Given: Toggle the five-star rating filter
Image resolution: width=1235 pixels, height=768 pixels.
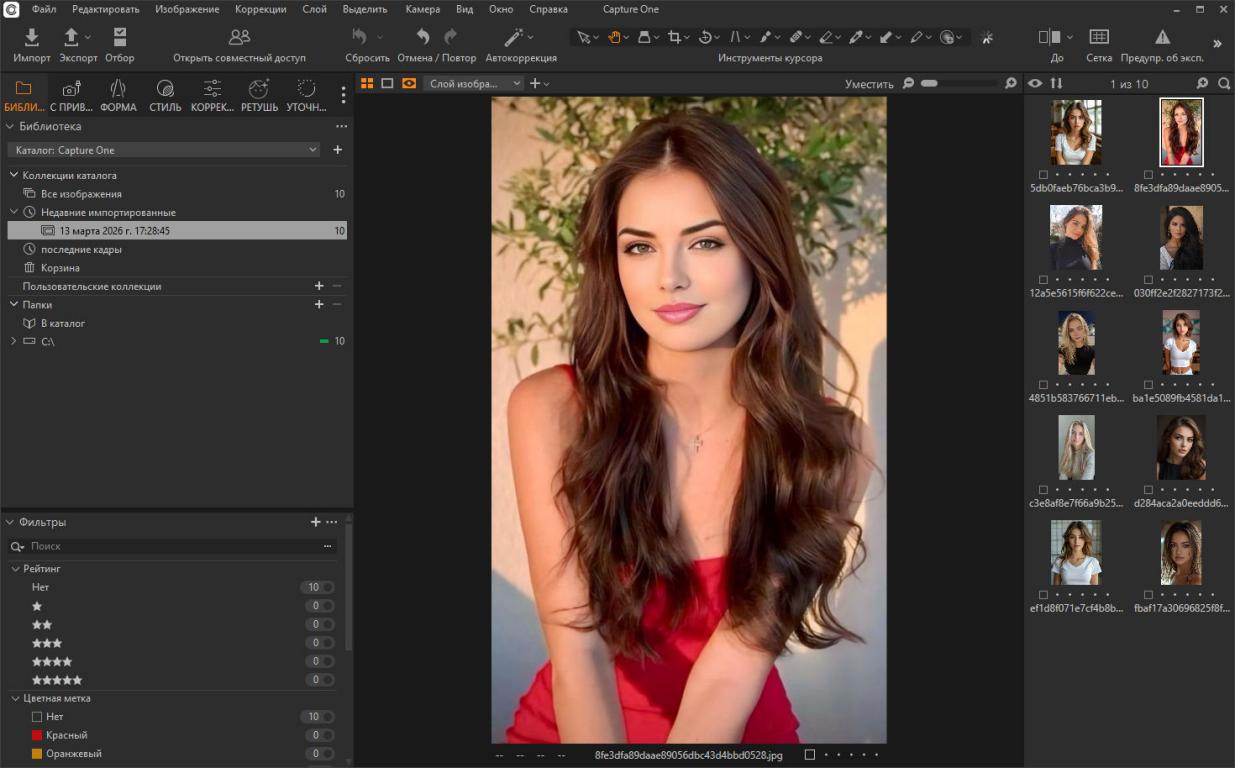Looking at the screenshot, I should pyautogui.click(x=57, y=680).
